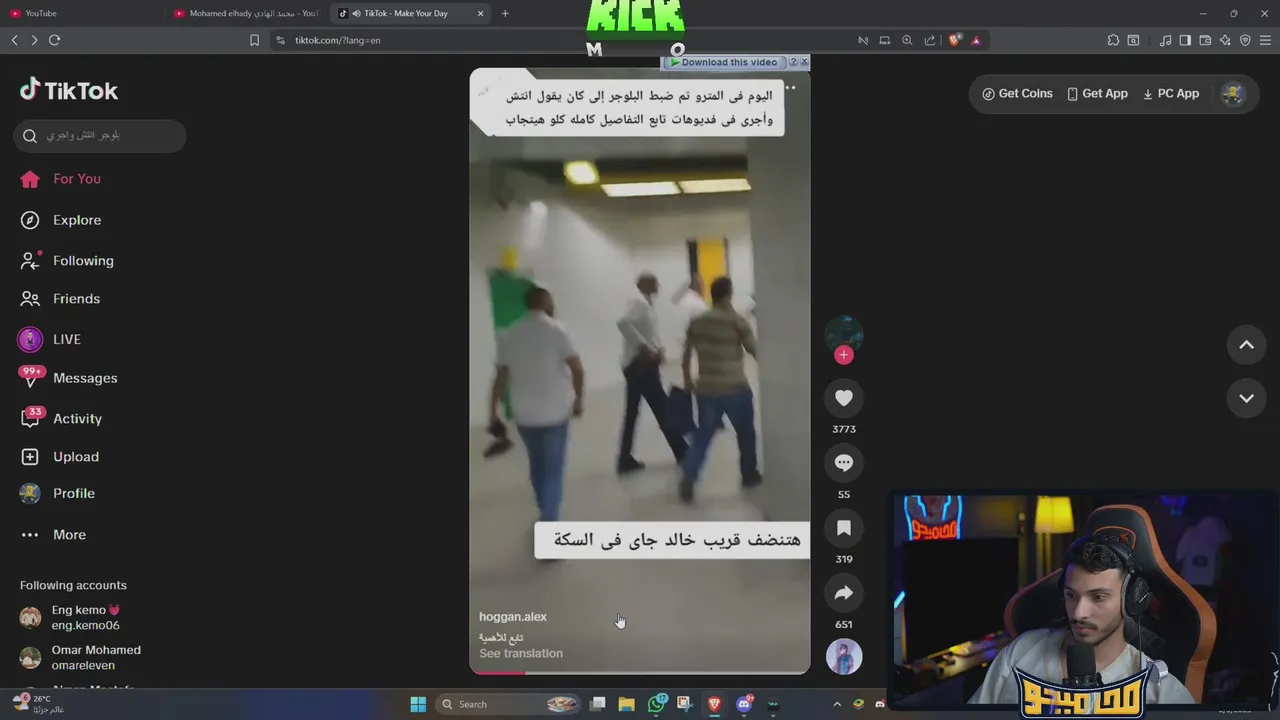The image size is (1280, 720).
Task: Toggle the browser sidebar panel
Action: pos(1185,40)
